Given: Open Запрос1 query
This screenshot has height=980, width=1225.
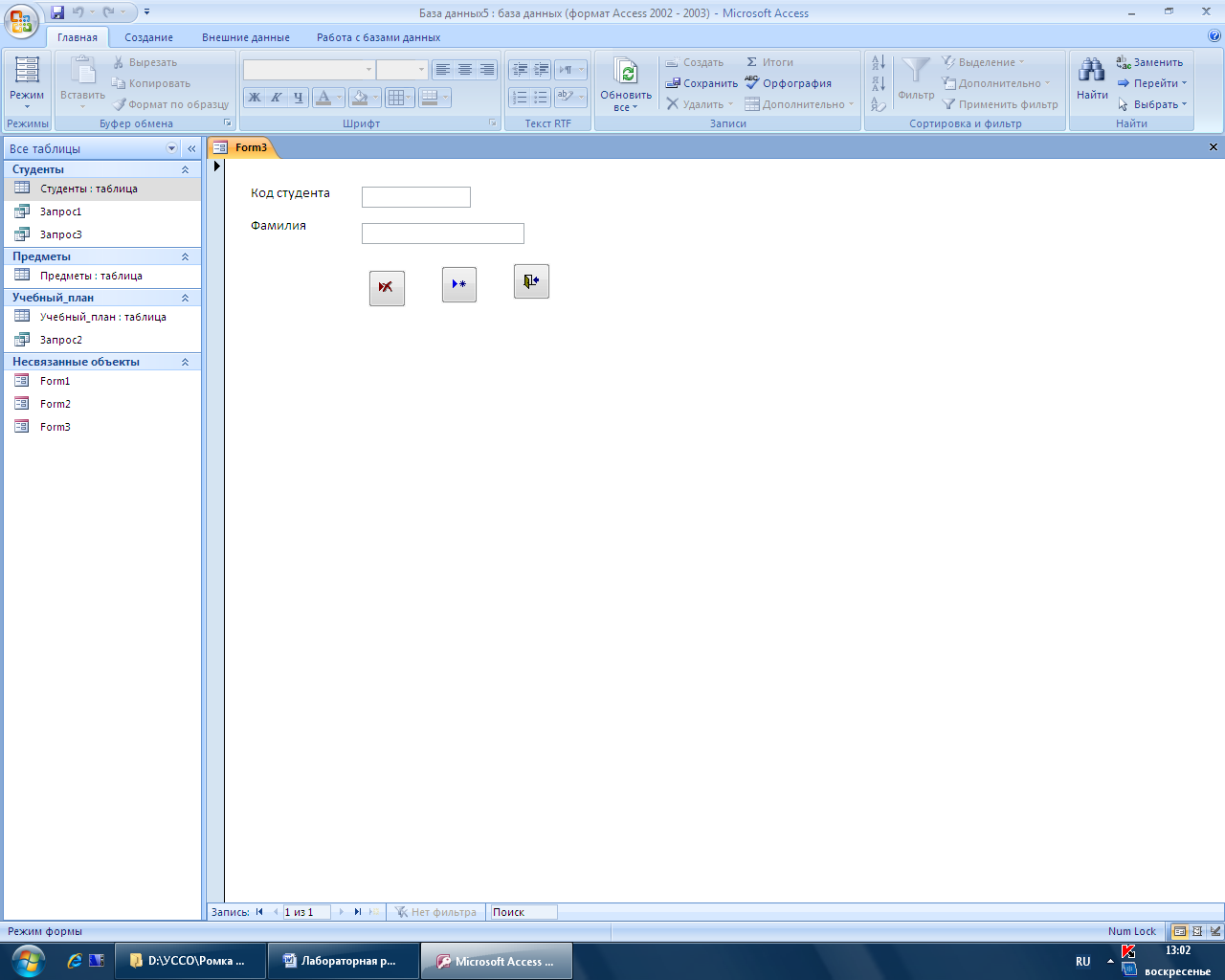Looking at the screenshot, I should [101, 212].
